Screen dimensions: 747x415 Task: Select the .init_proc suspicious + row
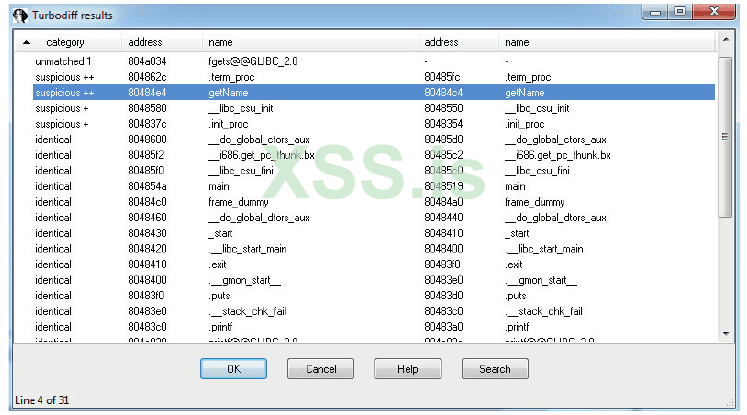point(374,124)
